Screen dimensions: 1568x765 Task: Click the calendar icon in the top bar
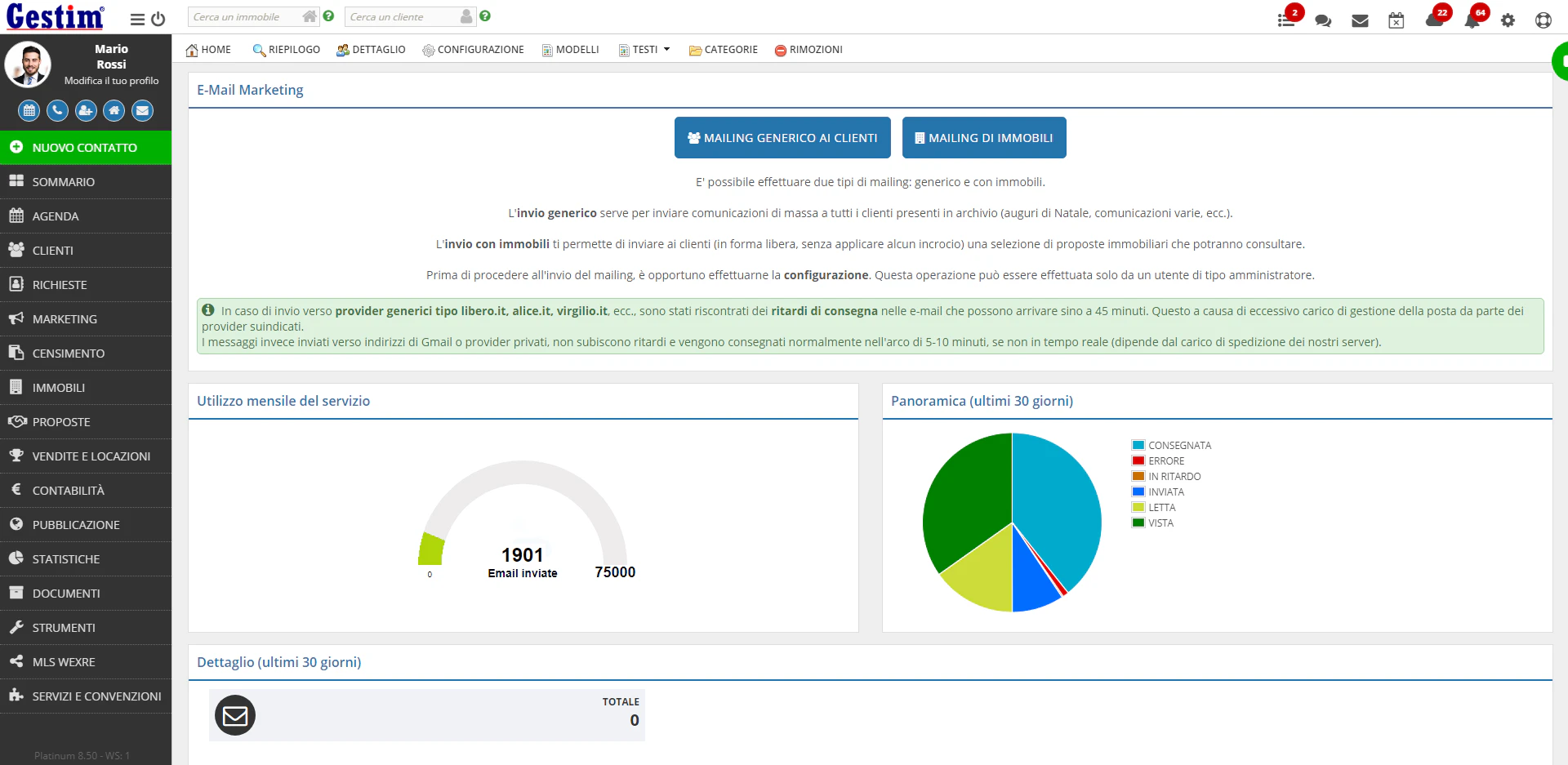pos(1396,20)
